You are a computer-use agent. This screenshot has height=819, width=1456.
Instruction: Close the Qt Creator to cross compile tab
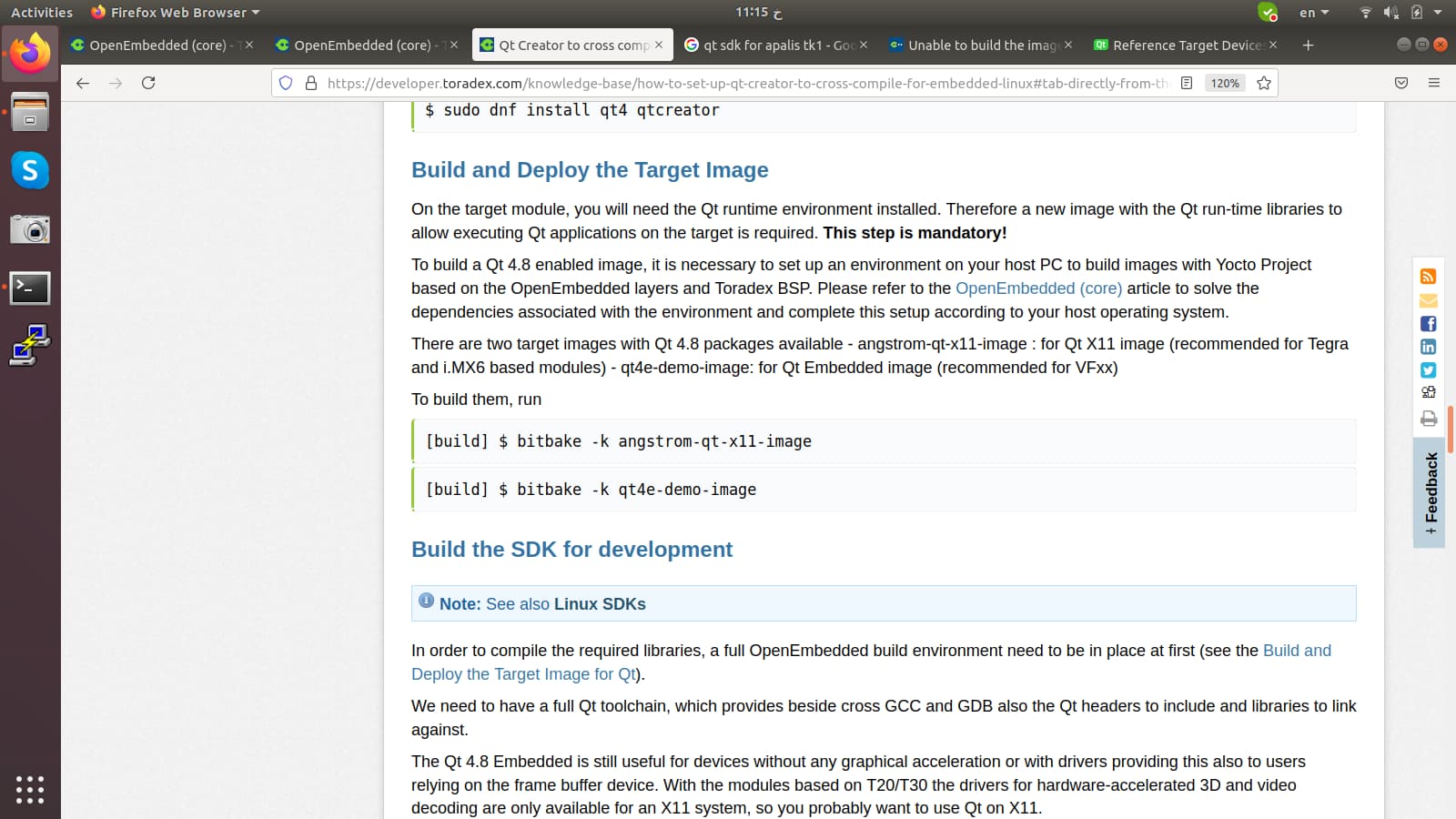pyautogui.click(x=659, y=45)
